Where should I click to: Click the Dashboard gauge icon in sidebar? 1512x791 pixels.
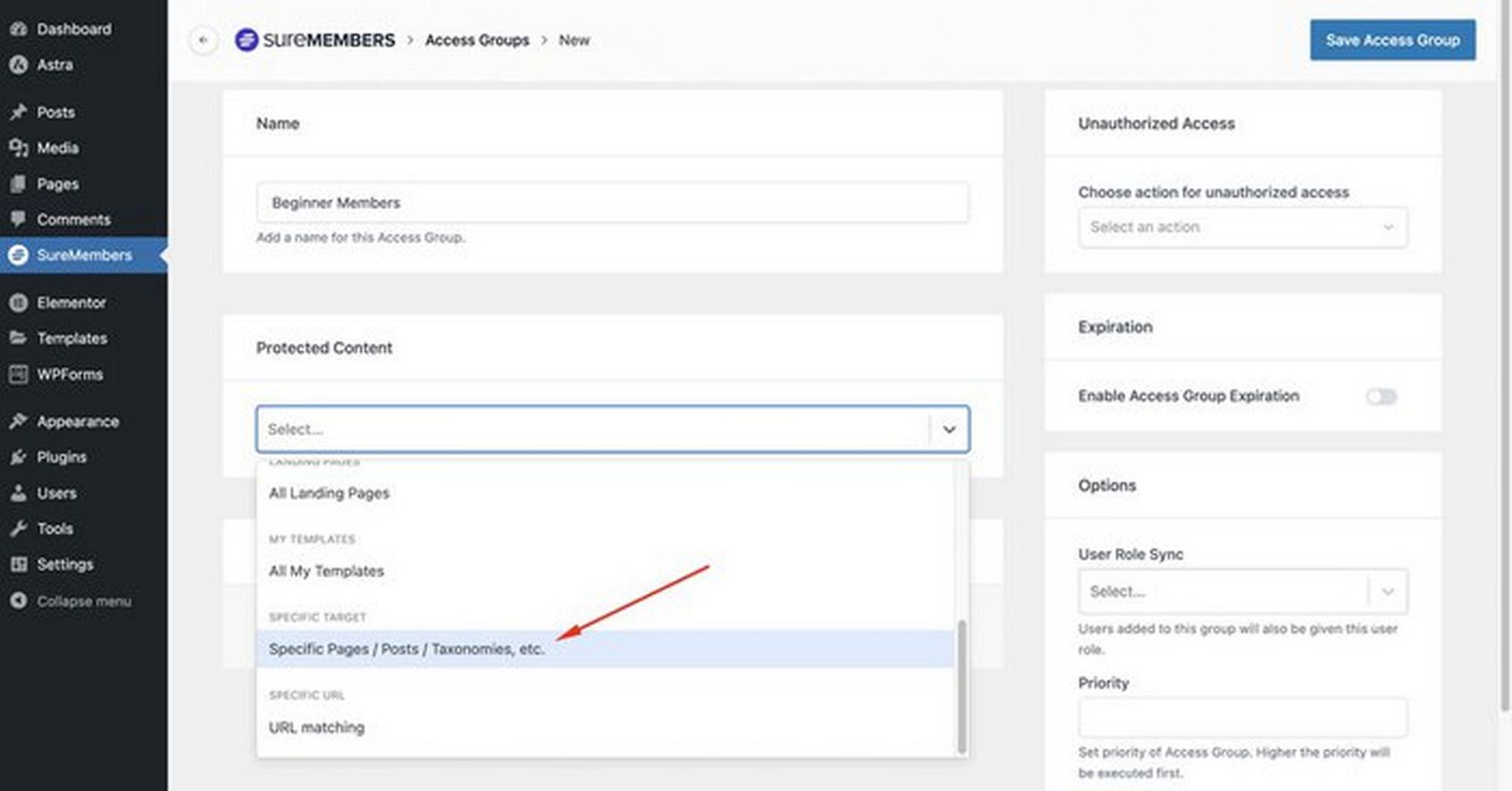19,29
